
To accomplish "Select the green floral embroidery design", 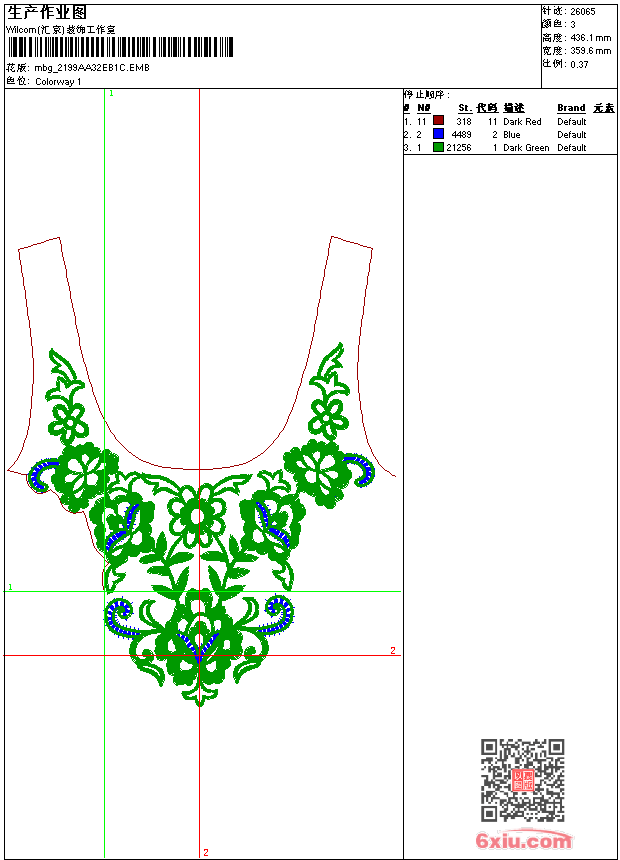I will [x=202, y=525].
